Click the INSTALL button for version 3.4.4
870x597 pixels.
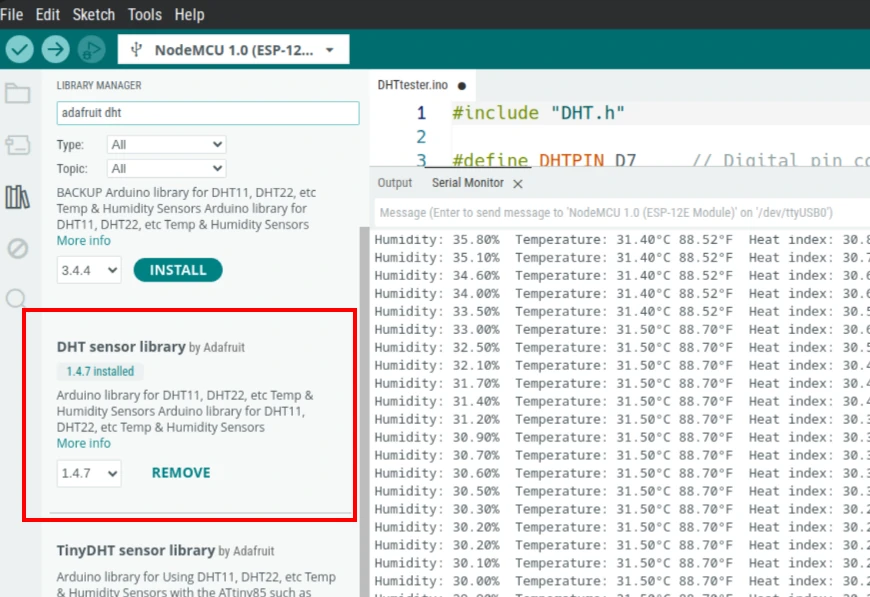pos(178,270)
